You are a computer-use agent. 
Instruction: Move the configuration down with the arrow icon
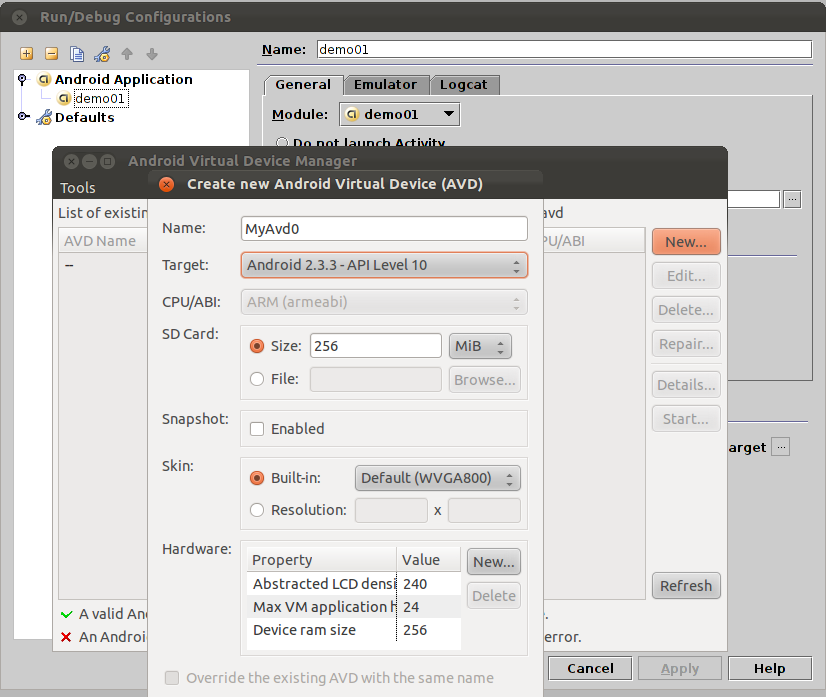152,54
